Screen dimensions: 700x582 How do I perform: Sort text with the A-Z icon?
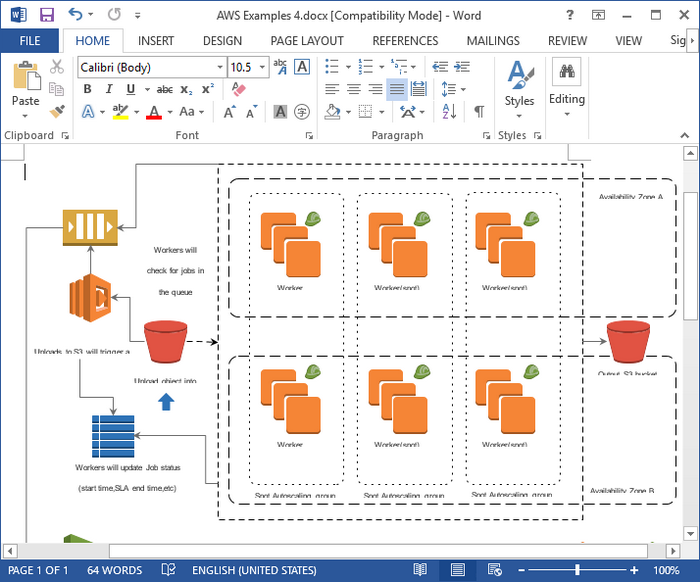[449, 112]
